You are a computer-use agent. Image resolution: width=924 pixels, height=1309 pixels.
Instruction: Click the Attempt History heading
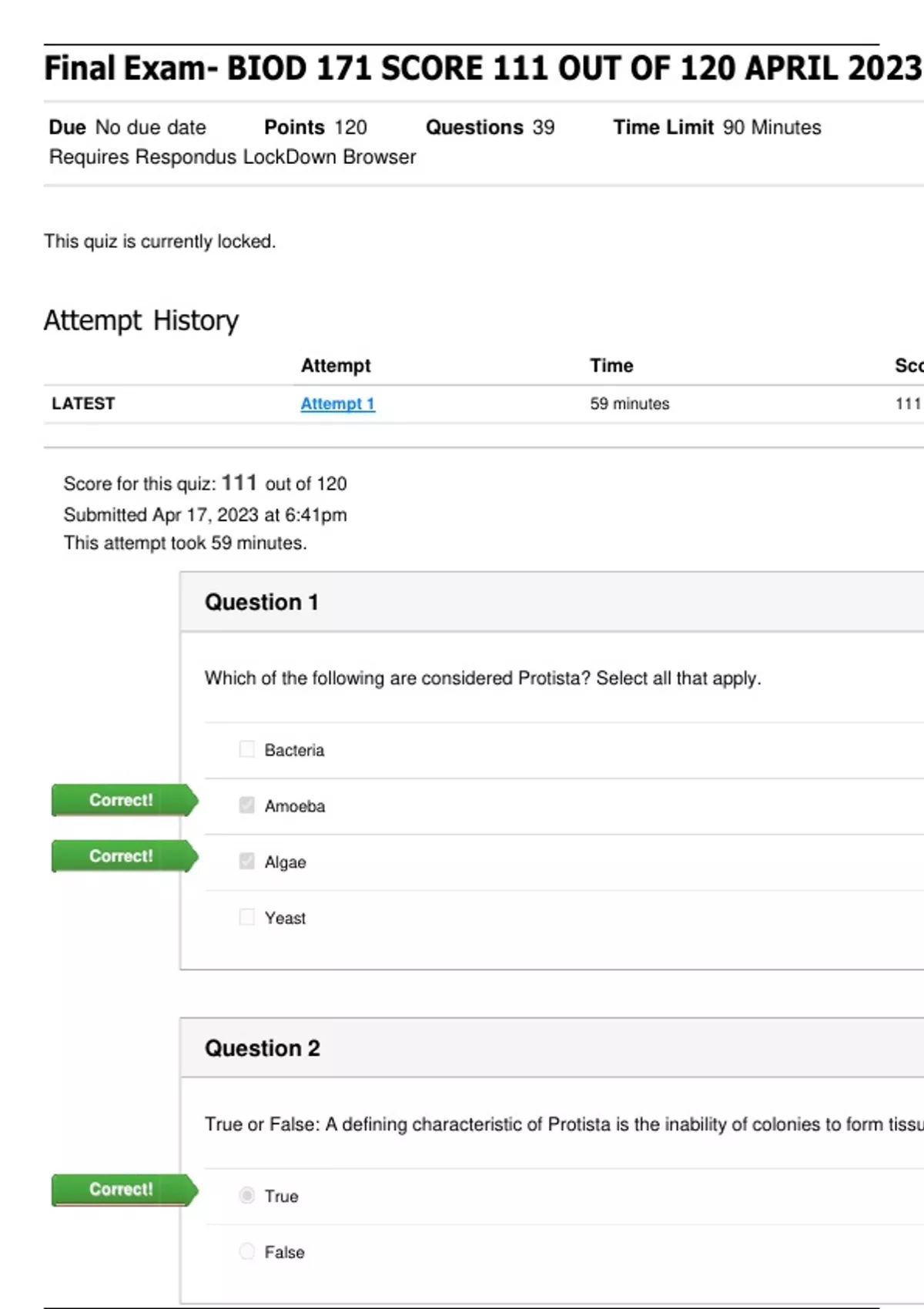[141, 320]
